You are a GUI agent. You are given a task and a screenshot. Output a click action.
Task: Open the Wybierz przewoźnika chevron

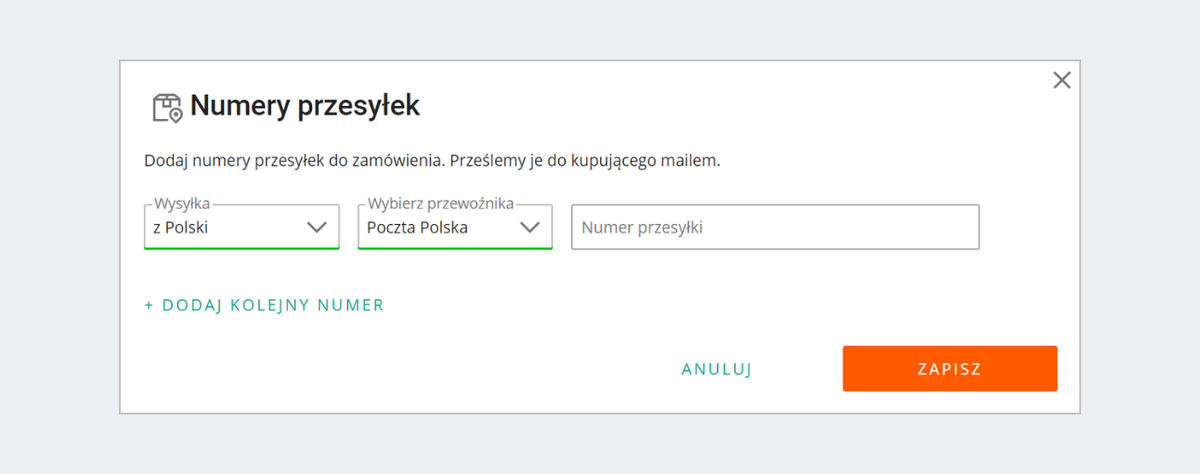pyautogui.click(x=530, y=227)
